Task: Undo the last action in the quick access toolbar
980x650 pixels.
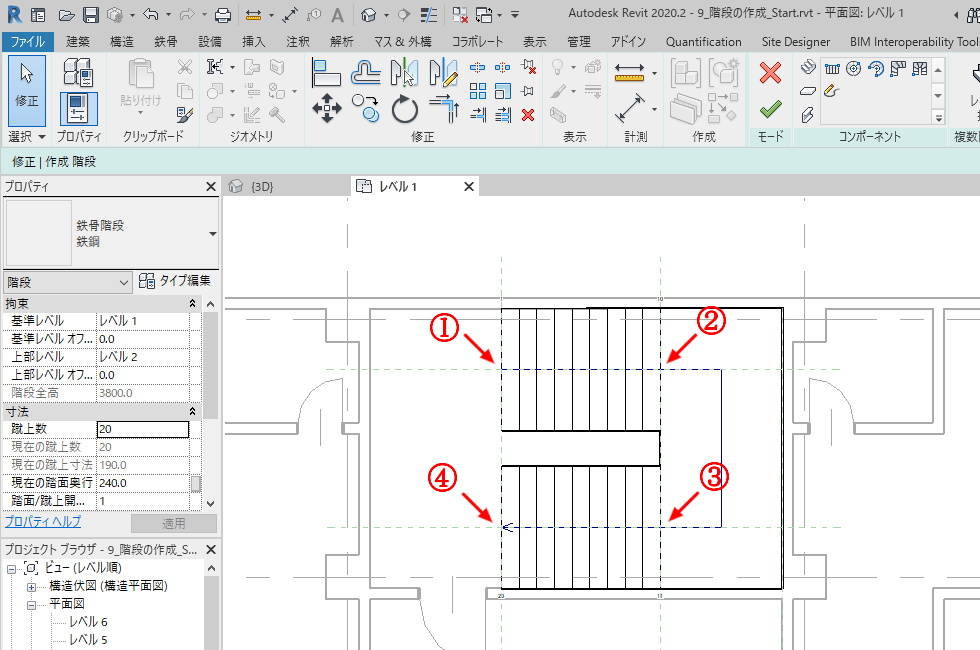Action: point(151,14)
